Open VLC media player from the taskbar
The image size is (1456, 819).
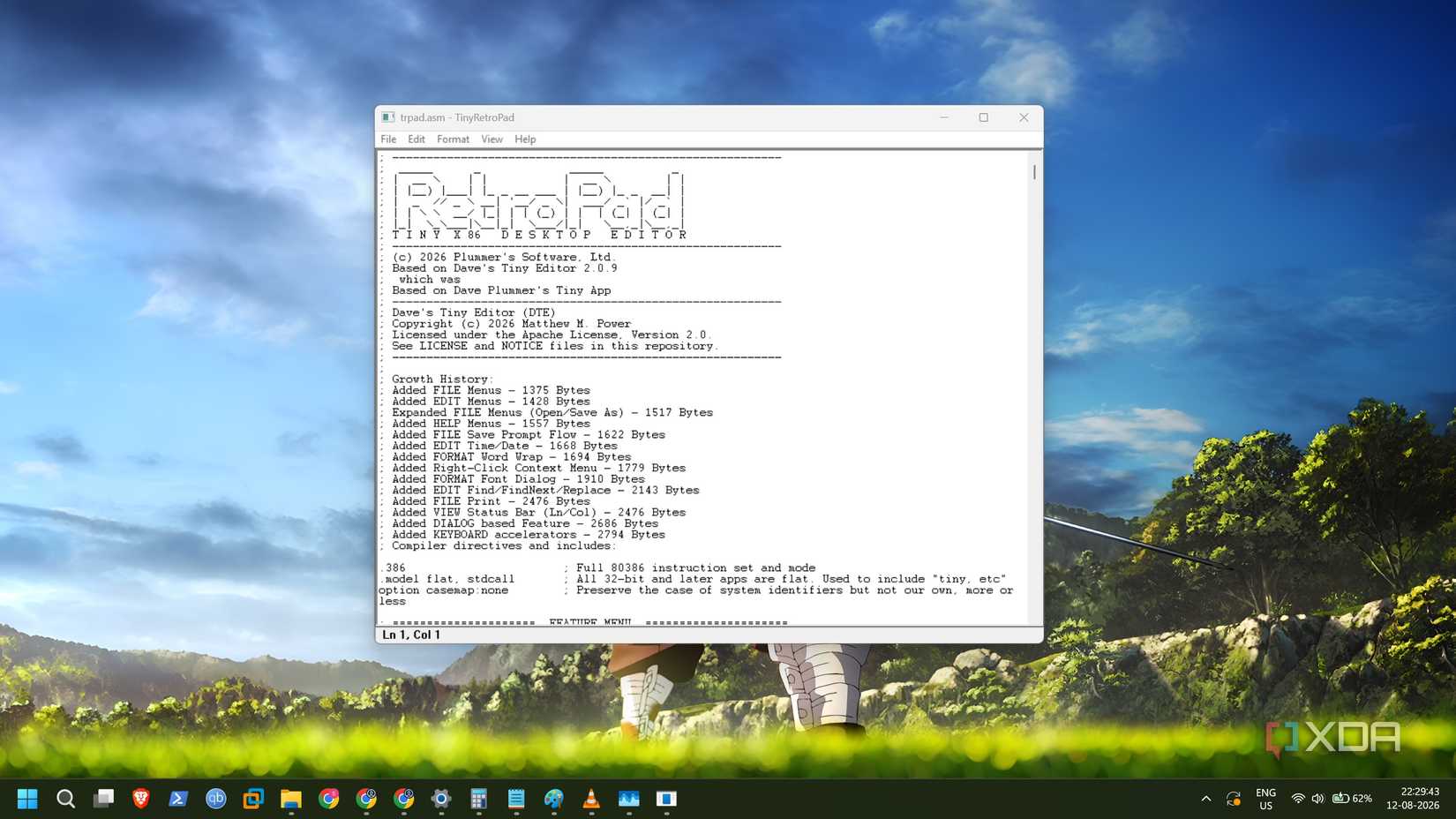[591, 799]
